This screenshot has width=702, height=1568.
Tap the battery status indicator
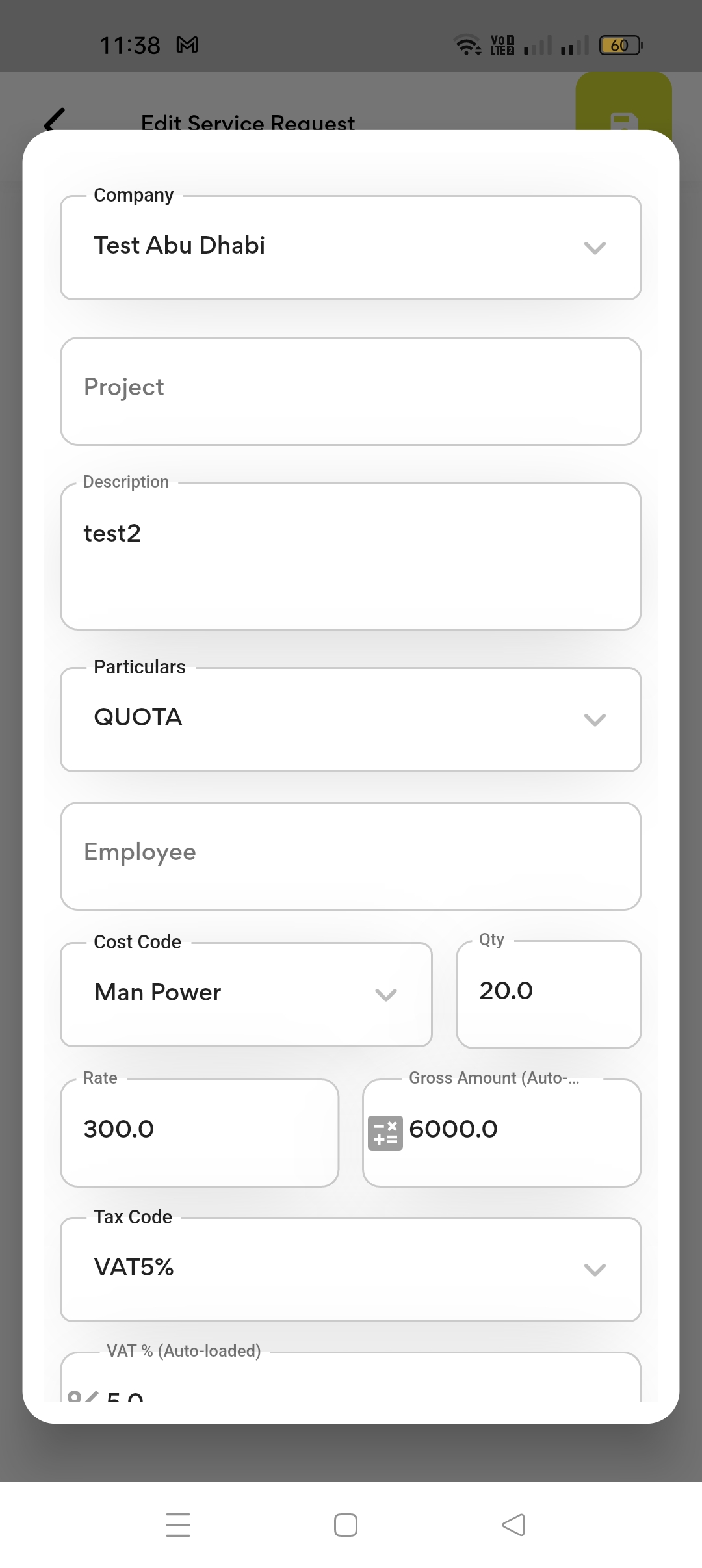coord(620,46)
